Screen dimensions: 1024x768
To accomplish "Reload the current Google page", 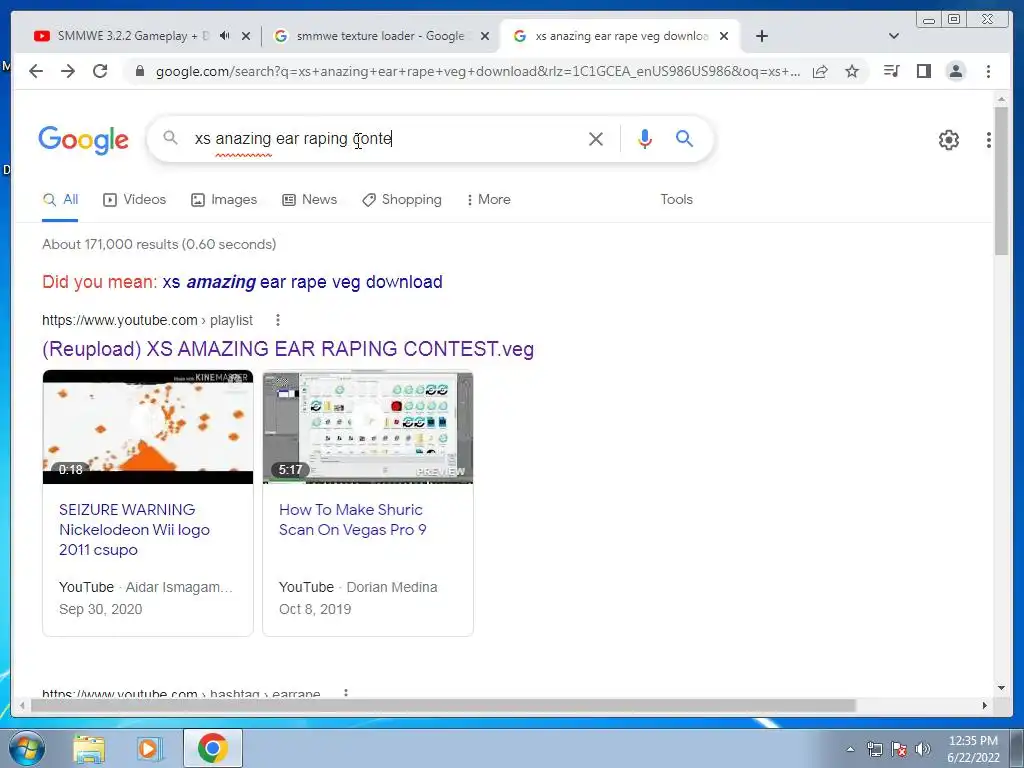I will click(x=100, y=71).
